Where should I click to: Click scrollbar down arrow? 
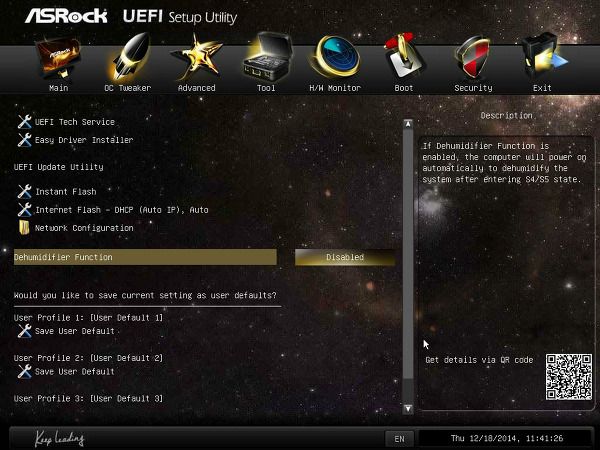[408, 408]
